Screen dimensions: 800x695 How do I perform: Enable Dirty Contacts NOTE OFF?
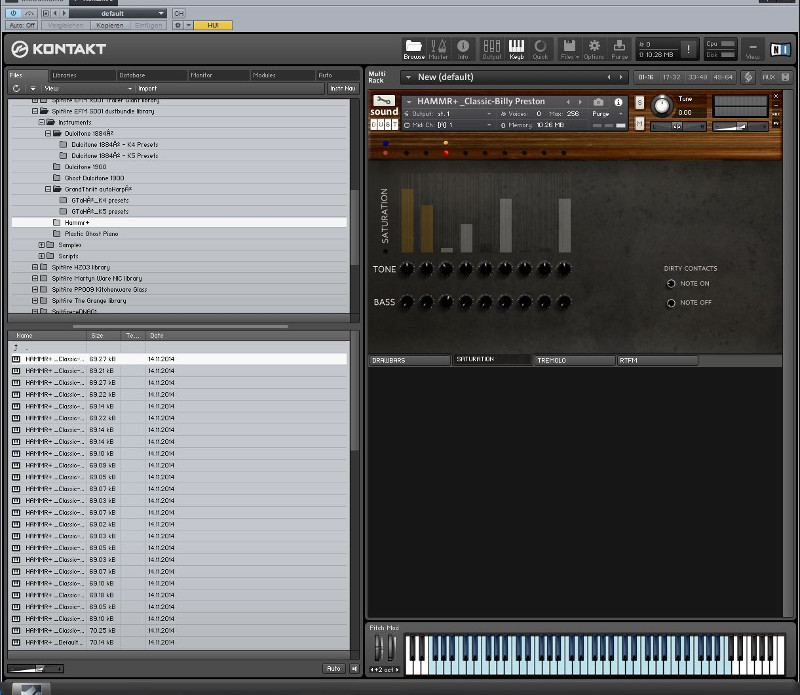tap(671, 303)
